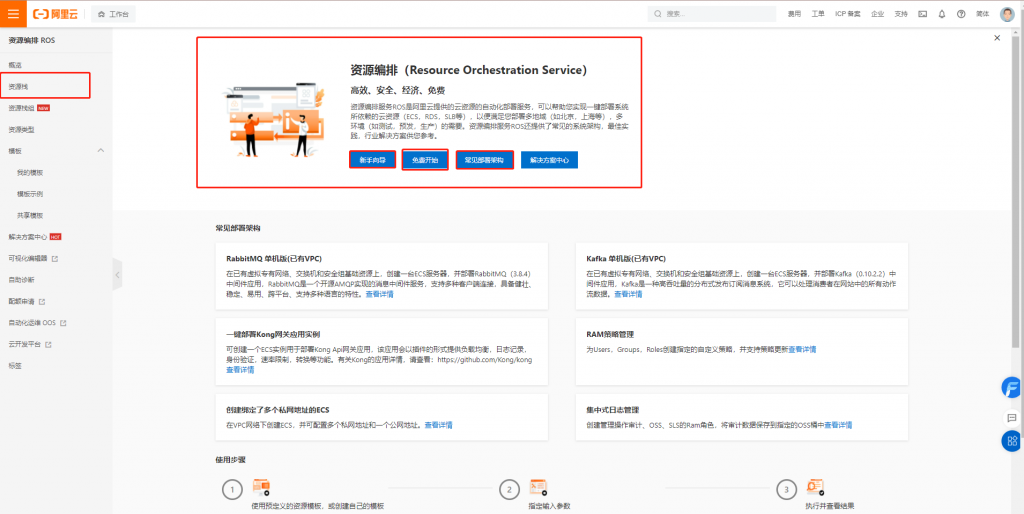Click the step 2 input parameters icon
Screen dimensions: 1024x514
(x=538, y=487)
